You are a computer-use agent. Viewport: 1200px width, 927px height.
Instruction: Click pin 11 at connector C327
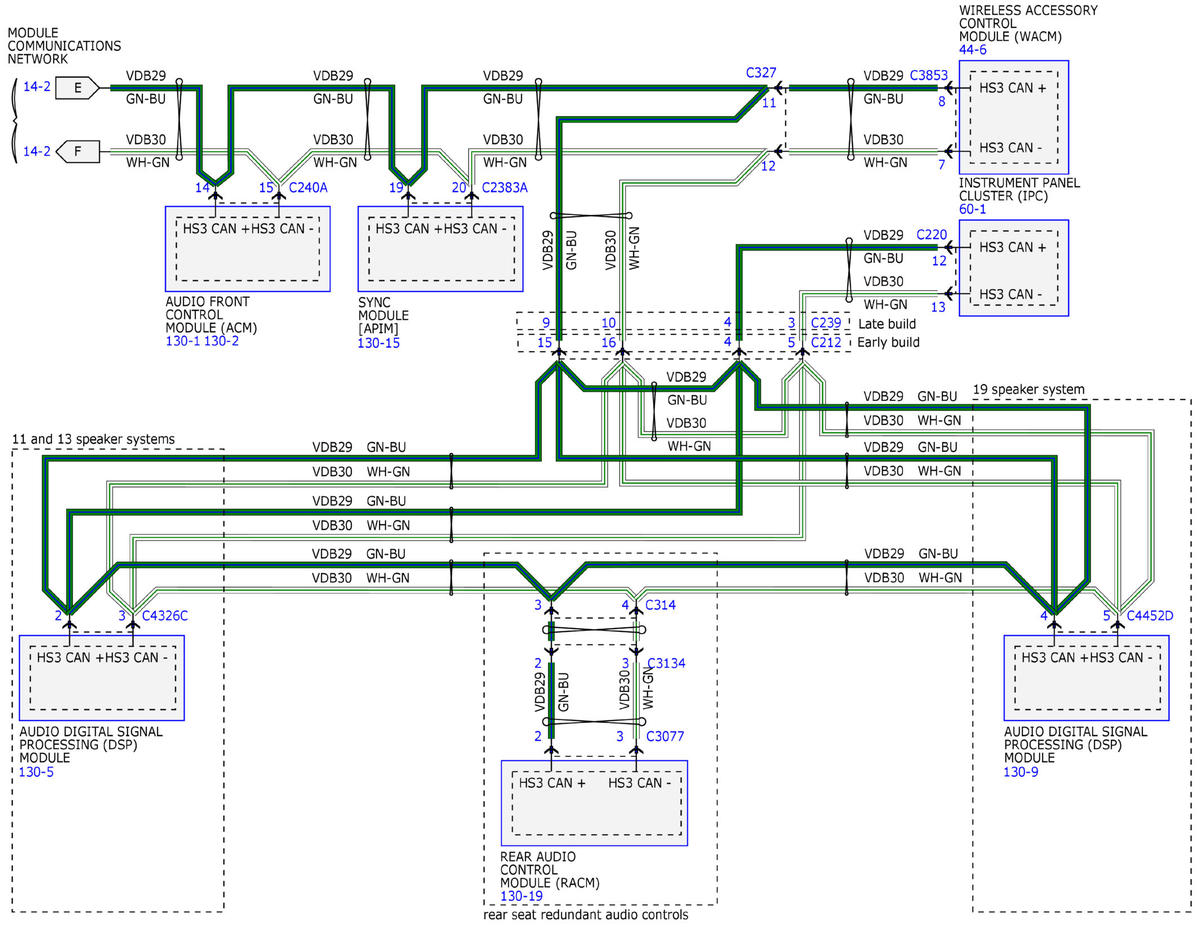pyautogui.click(x=768, y=103)
